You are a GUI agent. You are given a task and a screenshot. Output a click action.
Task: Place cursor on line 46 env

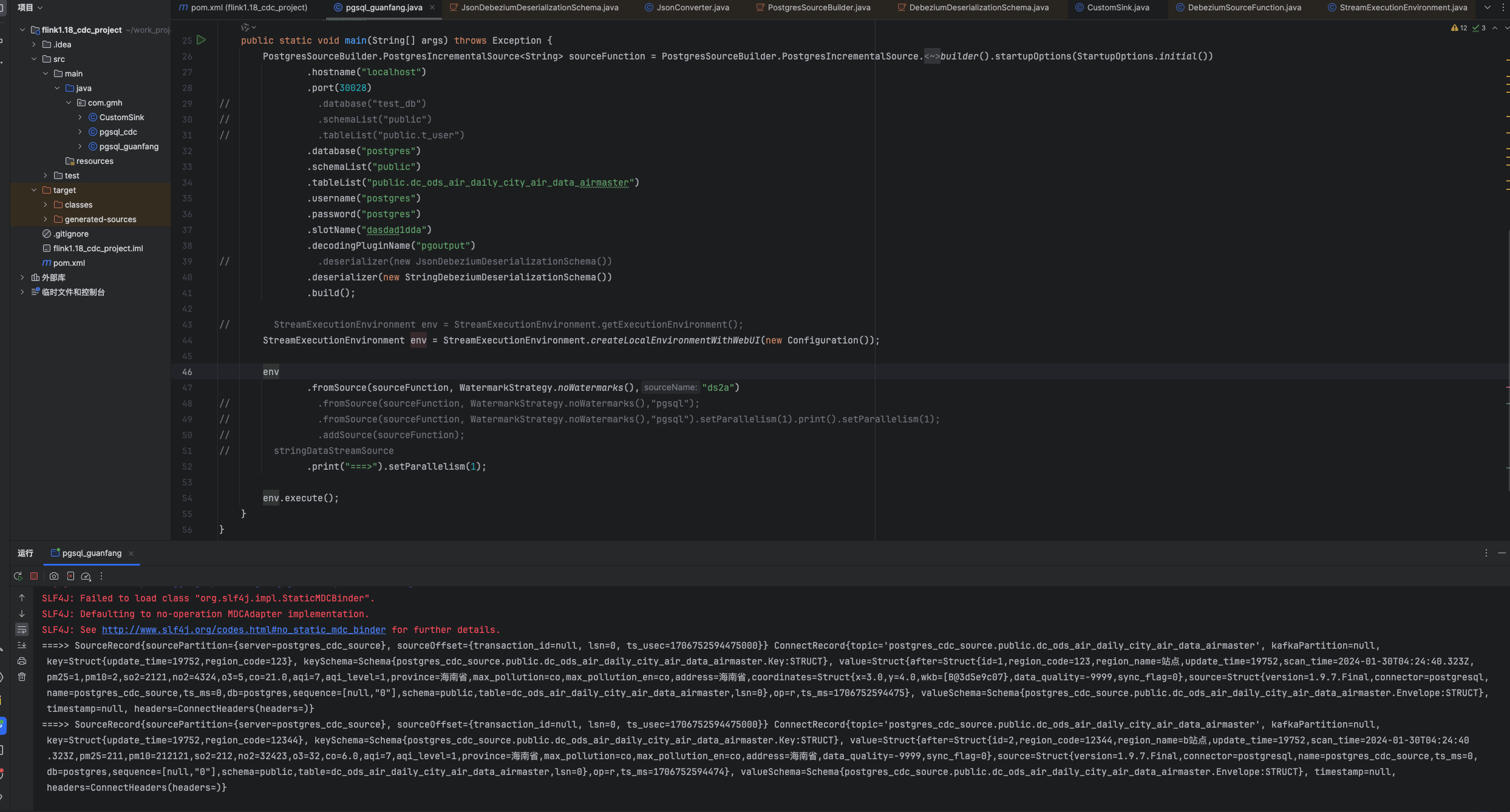271,372
